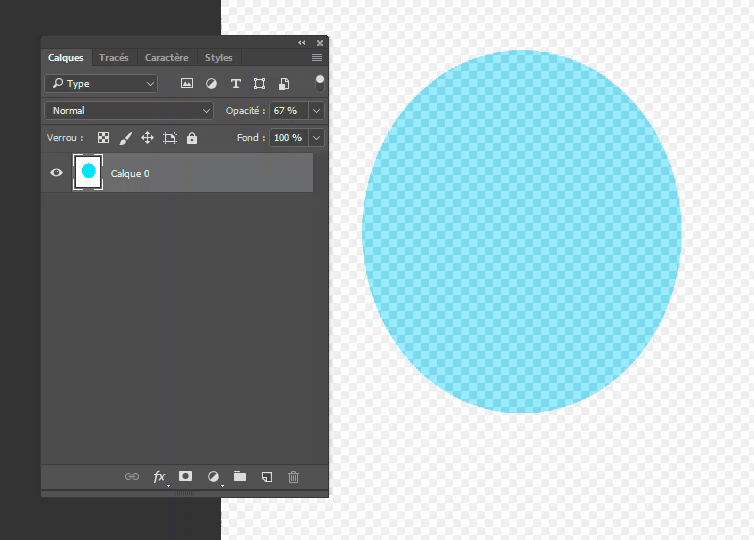The image size is (754, 540).
Task: Expand the Opacité slider arrow
Action: coord(316,111)
